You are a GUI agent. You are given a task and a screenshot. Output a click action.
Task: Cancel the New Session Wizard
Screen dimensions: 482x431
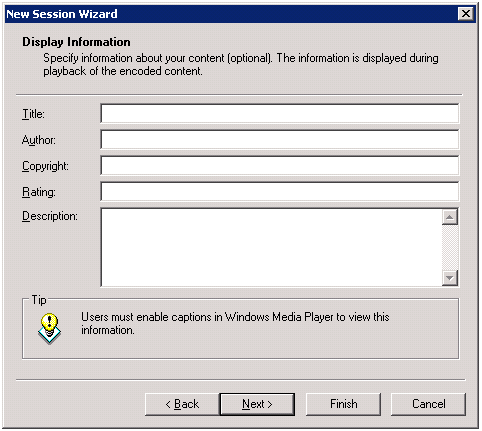428,404
